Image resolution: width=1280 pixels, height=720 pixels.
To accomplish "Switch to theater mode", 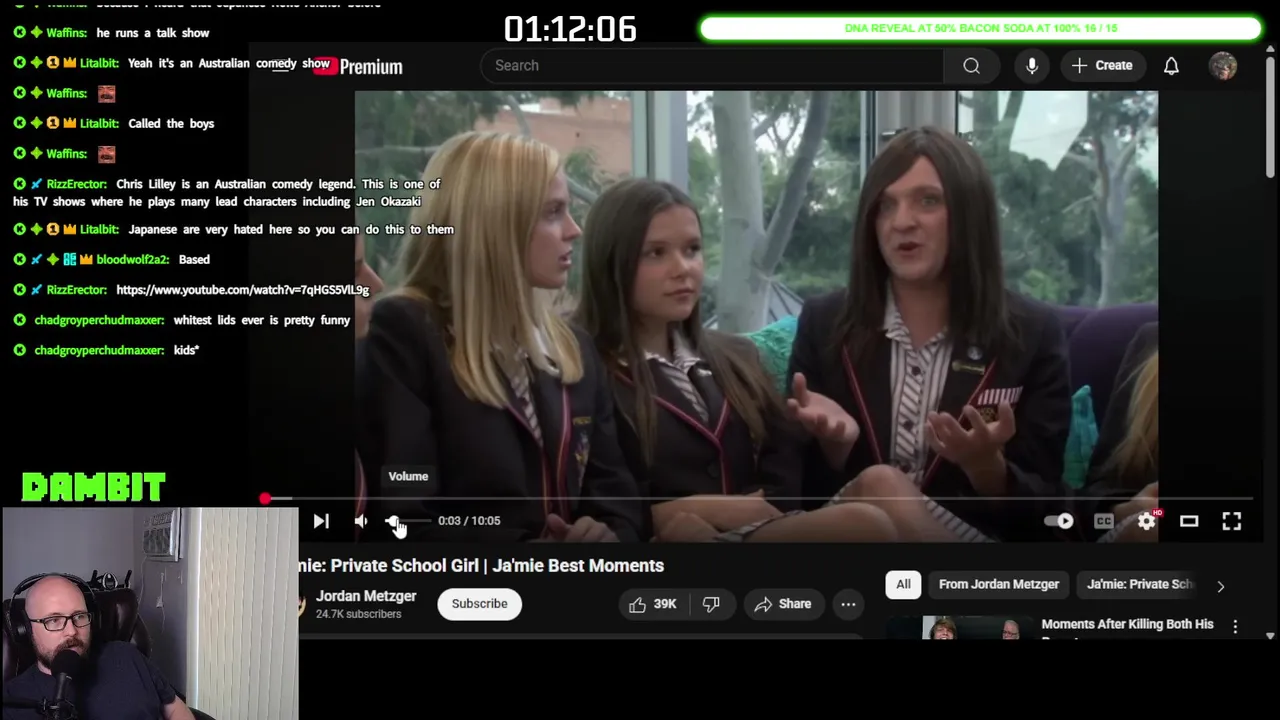I will pyautogui.click(x=1189, y=521).
